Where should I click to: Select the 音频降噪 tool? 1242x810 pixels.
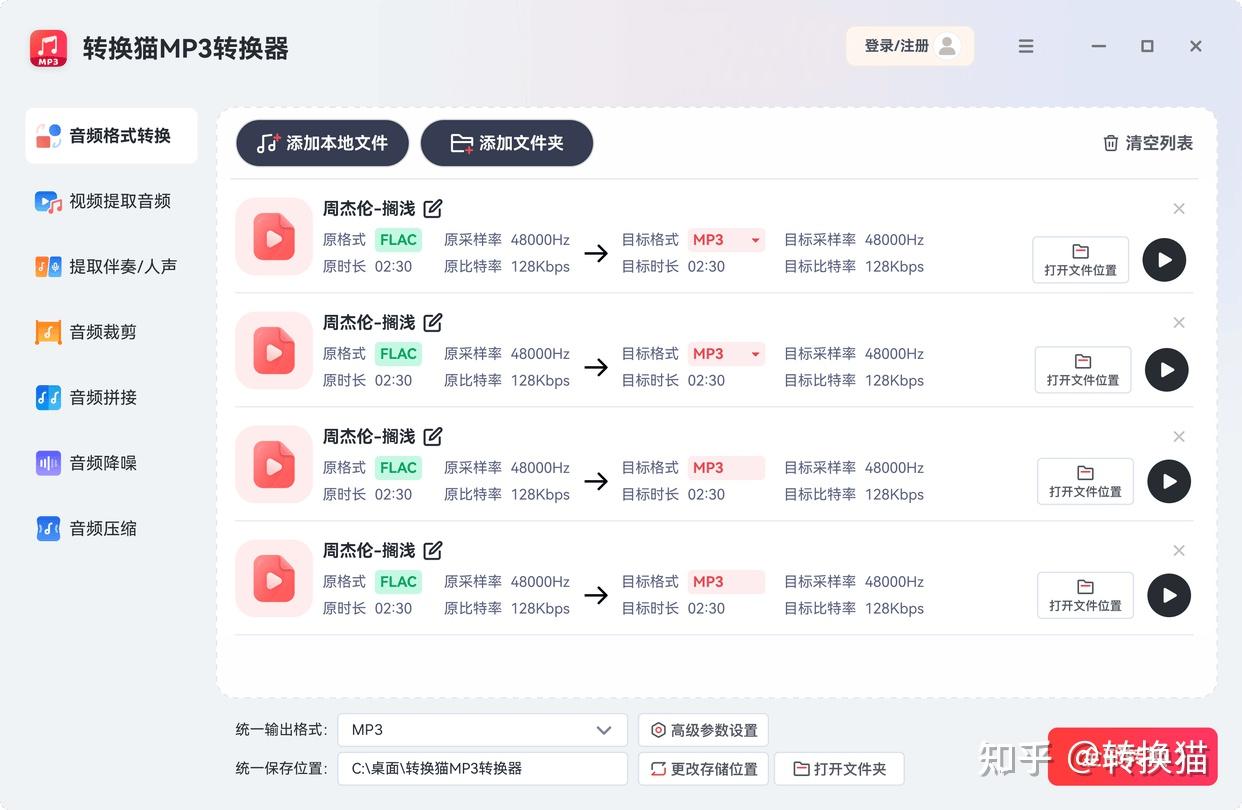(x=110, y=462)
